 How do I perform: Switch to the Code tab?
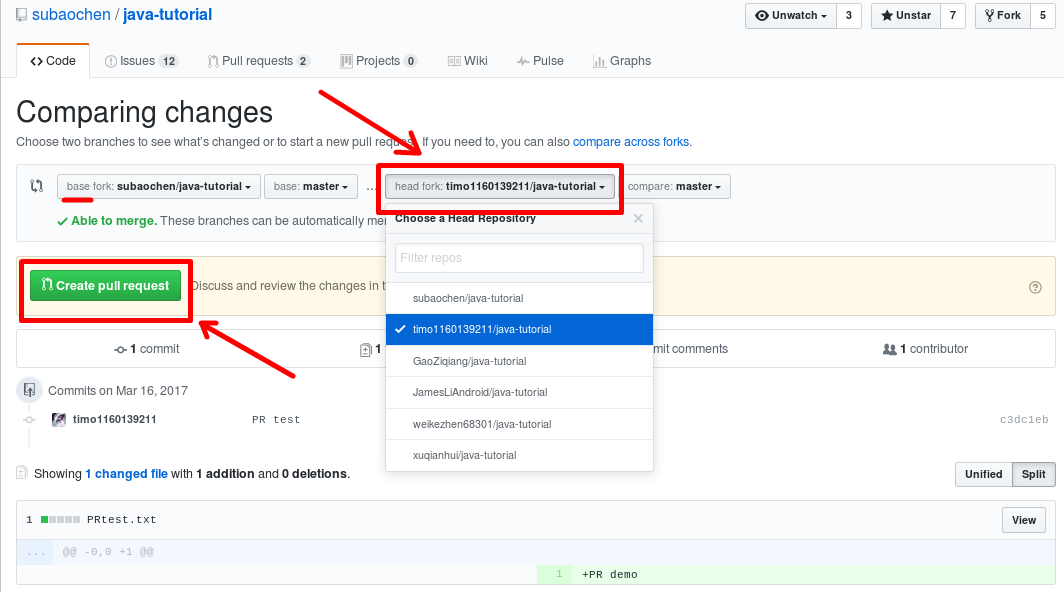(53, 61)
